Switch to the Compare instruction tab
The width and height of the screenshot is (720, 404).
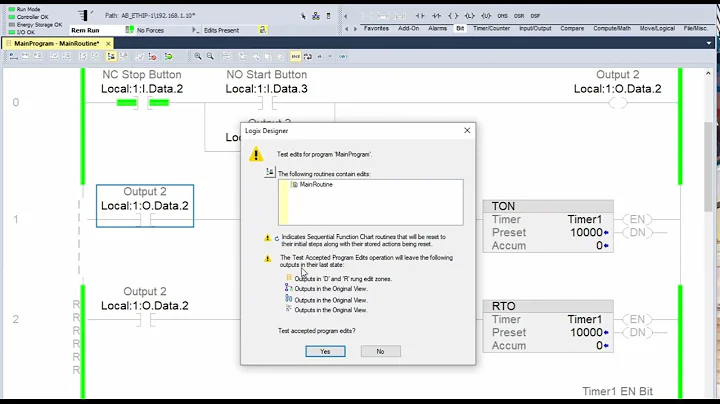pos(572,28)
